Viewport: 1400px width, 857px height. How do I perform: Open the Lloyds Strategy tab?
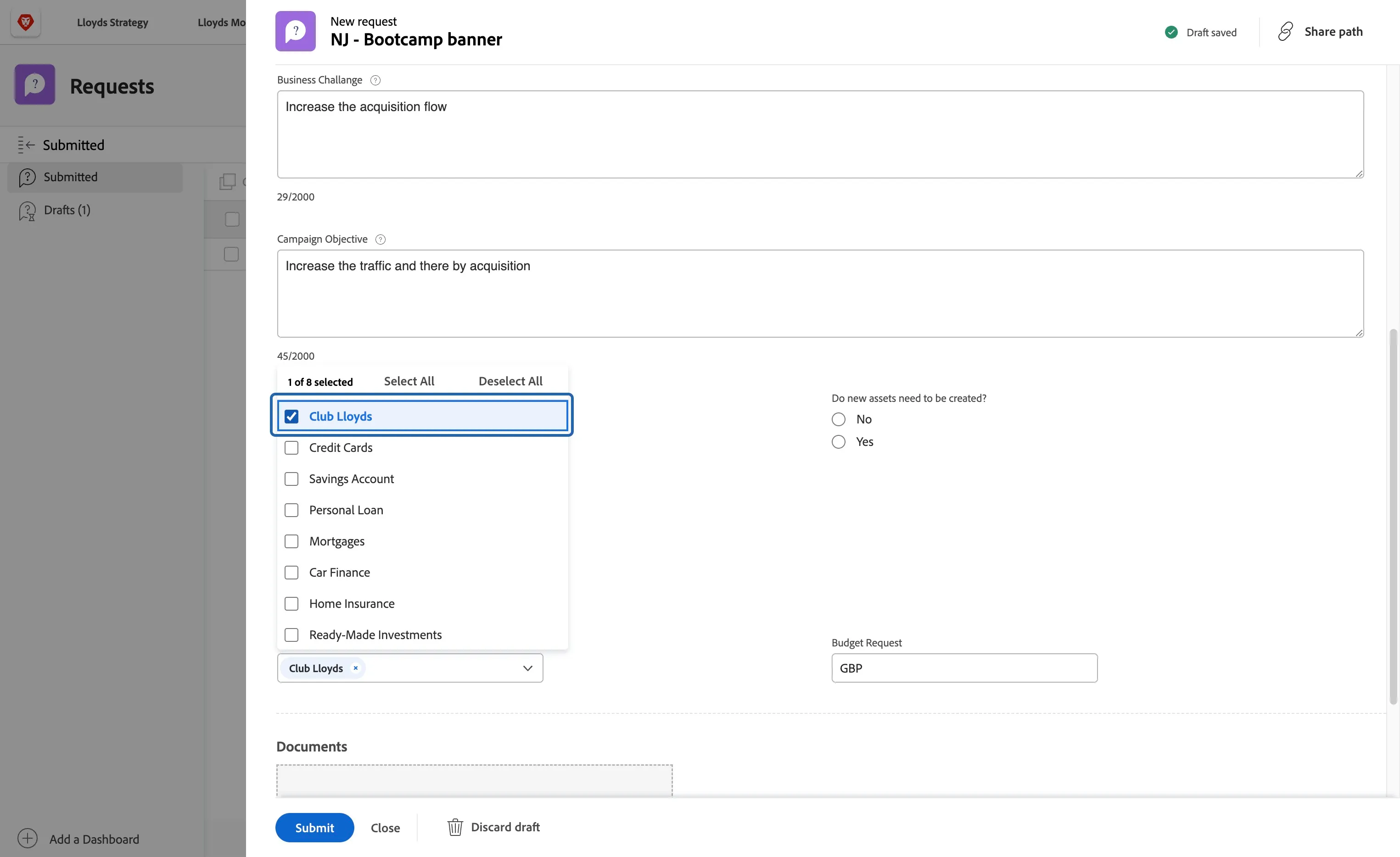pos(112,22)
